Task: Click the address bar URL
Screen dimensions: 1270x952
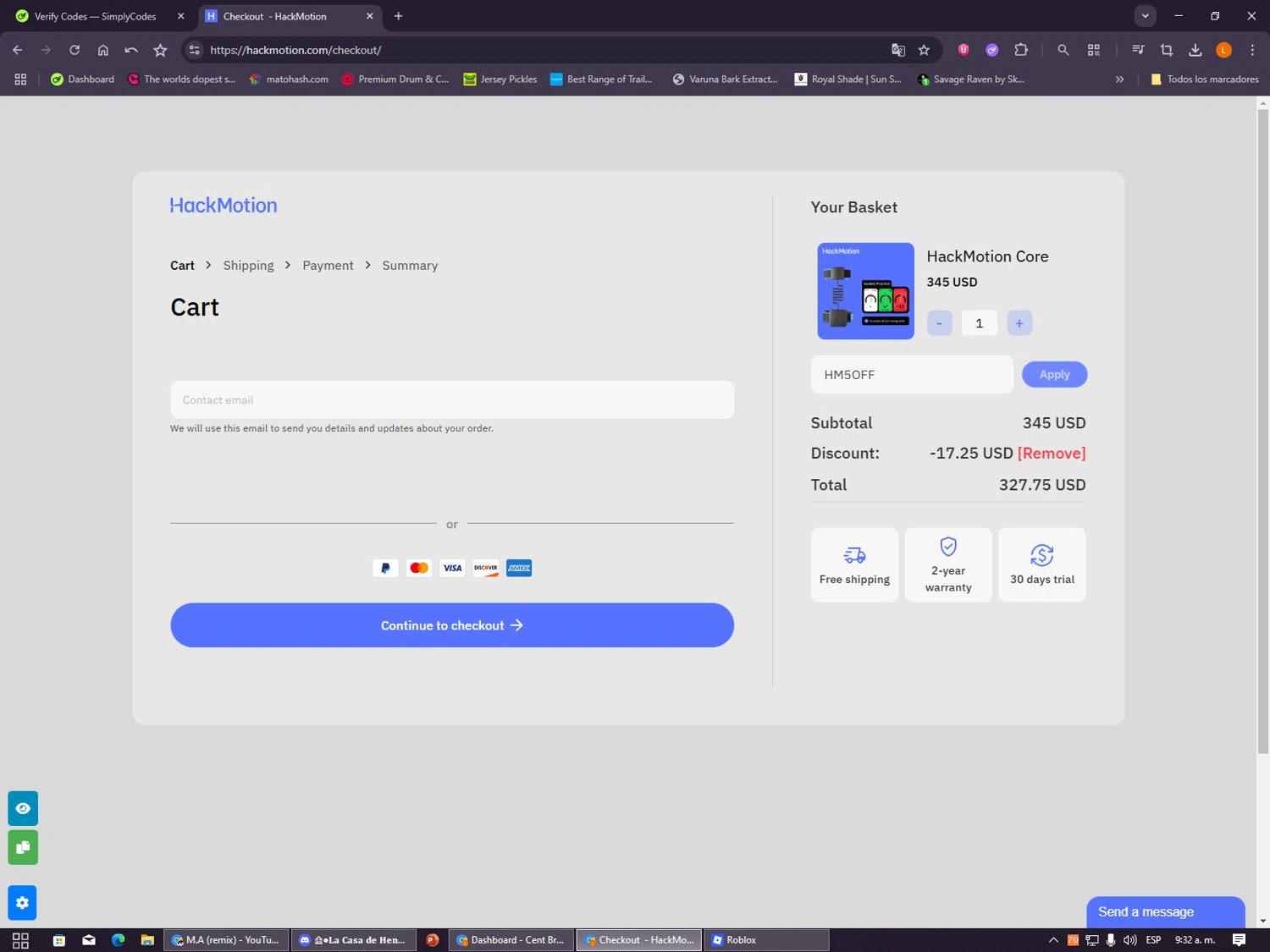Action: point(295,50)
